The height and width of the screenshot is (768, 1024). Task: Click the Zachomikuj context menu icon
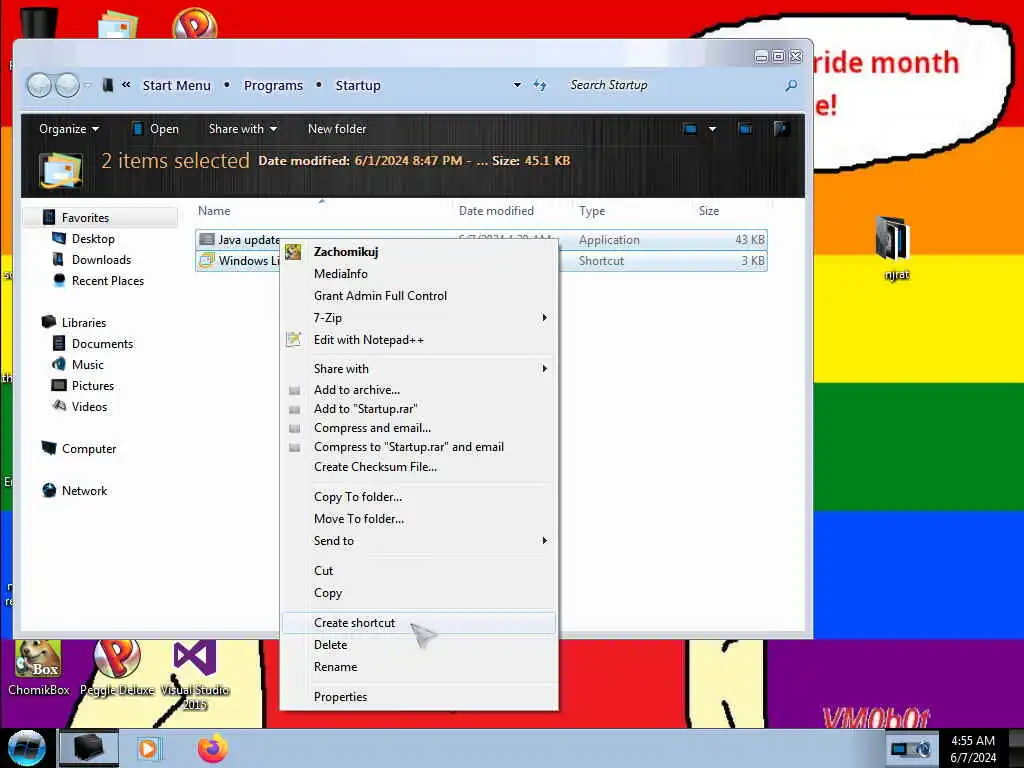pos(293,251)
